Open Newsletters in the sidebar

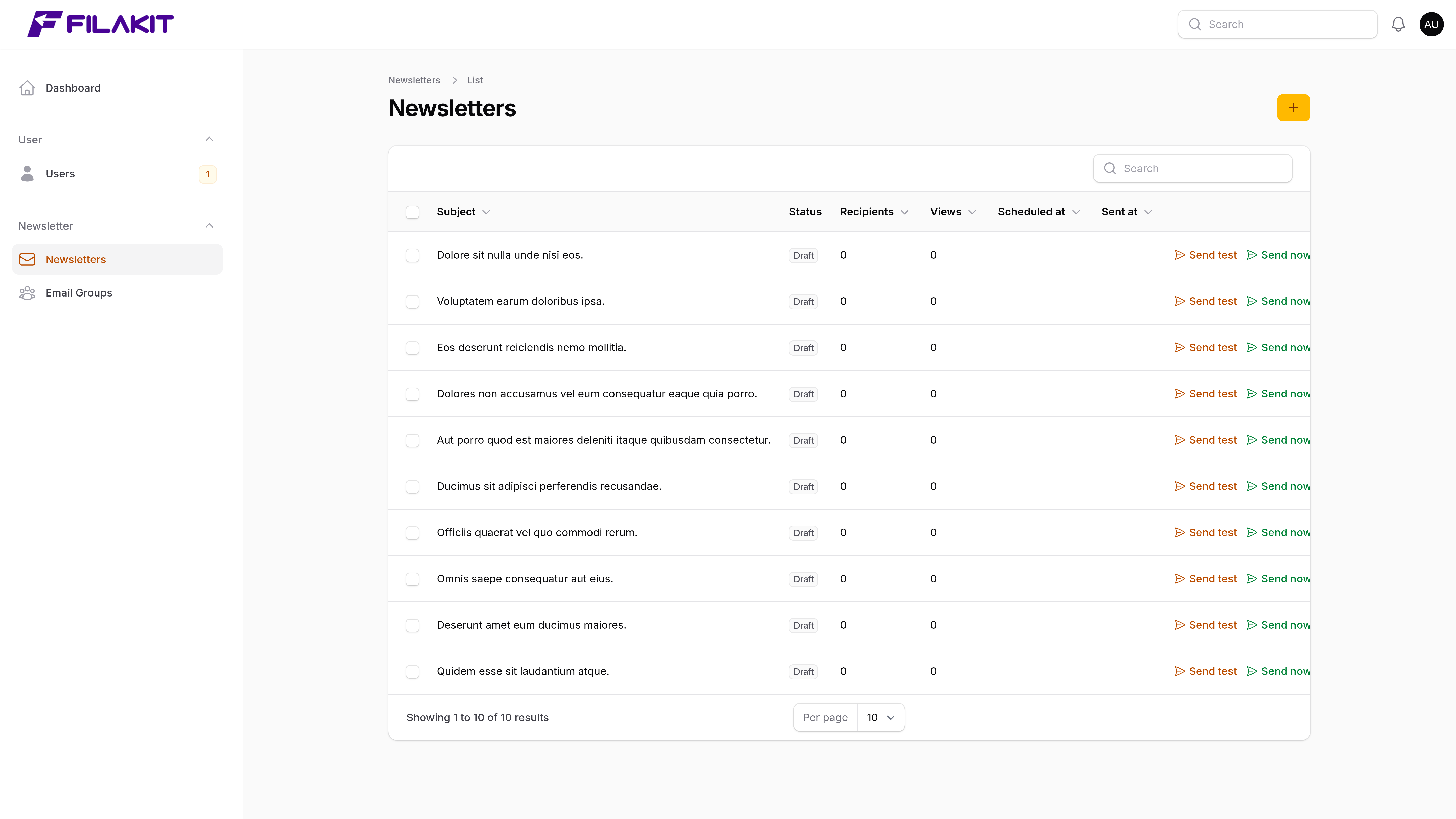pos(117,259)
